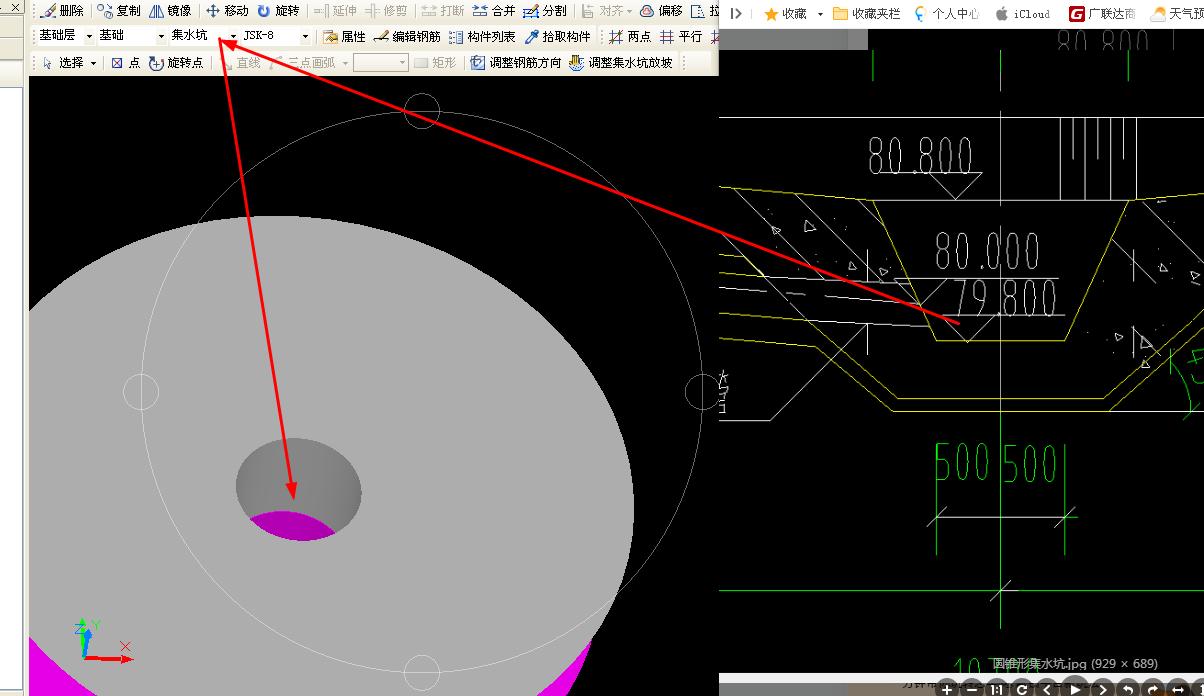Activate the 镜像 (mirror) tool
The height and width of the screenshot is (696, 1204).
click(170, 11)
